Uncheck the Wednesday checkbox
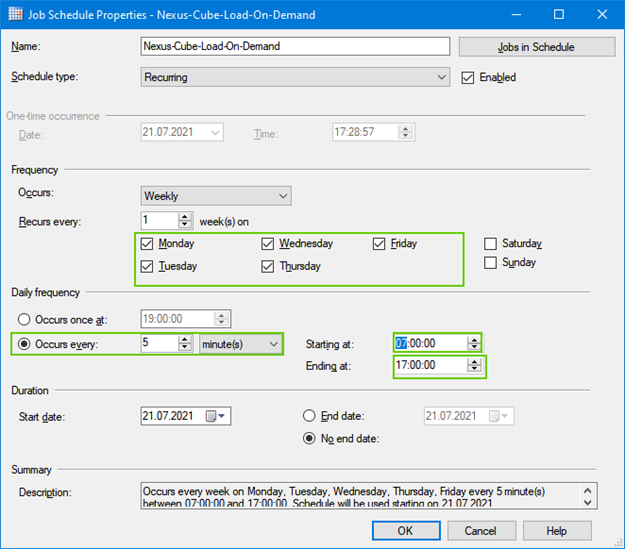Image resolution: width=625 pixels, height=549 pixels. (268, 244)
